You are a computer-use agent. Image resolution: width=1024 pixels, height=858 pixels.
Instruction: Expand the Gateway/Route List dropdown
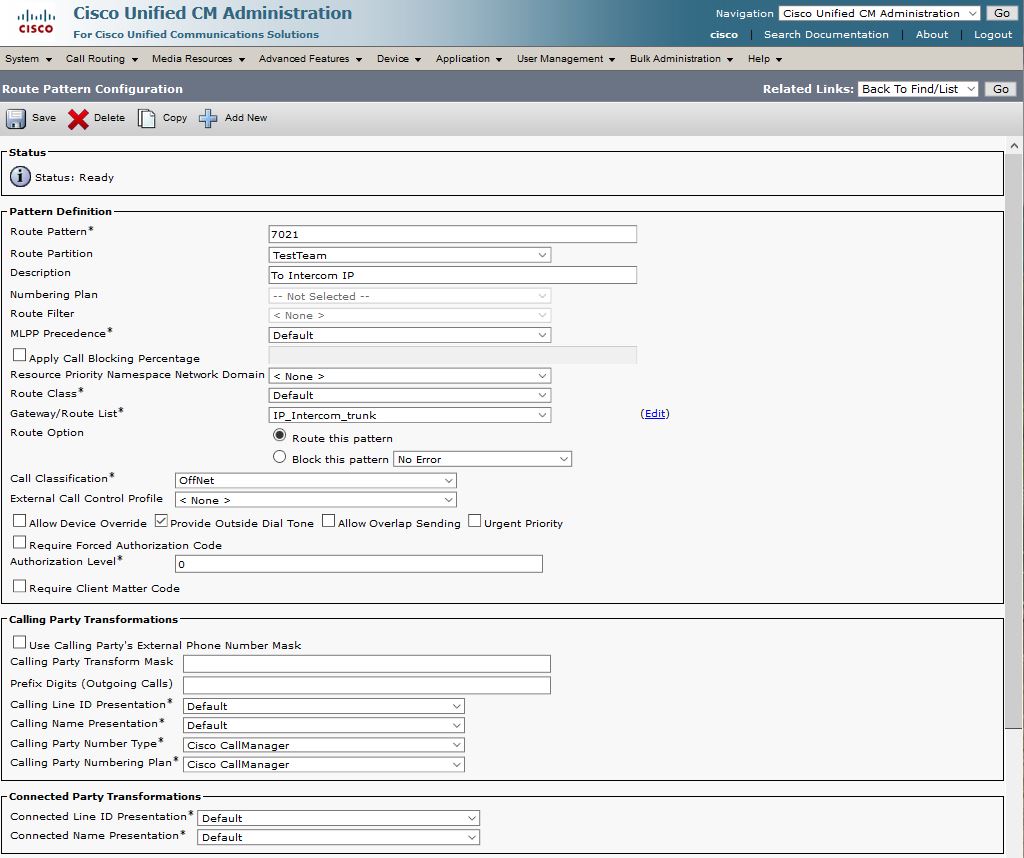click(410, 415)
